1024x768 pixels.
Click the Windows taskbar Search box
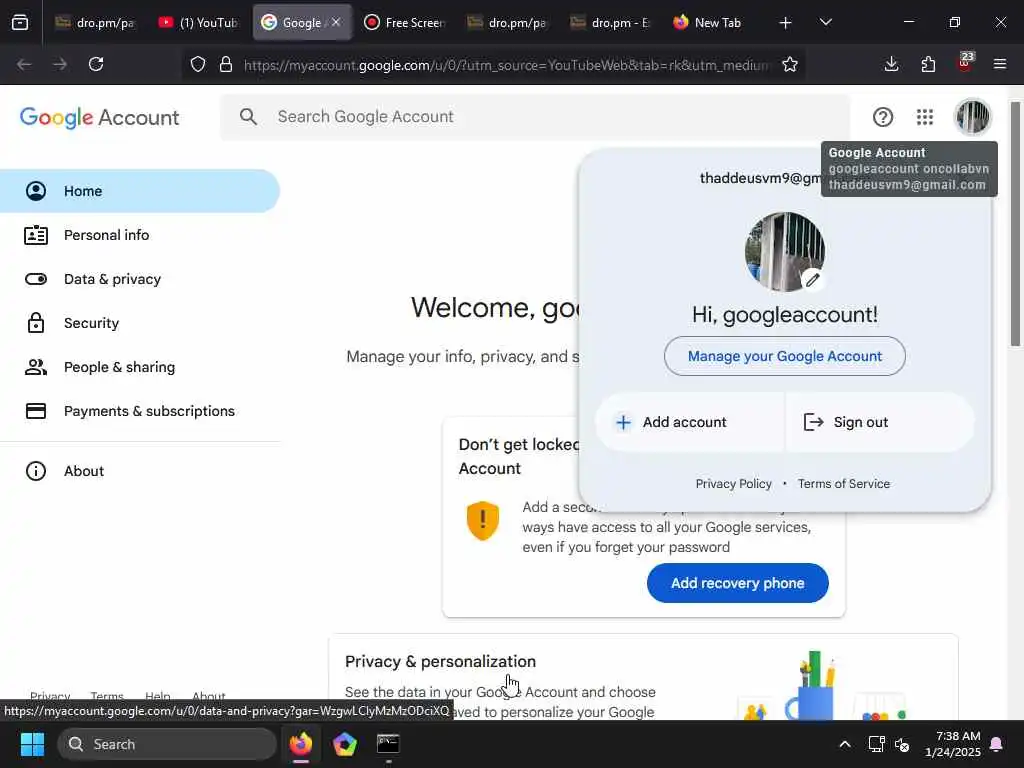(167, 744)
